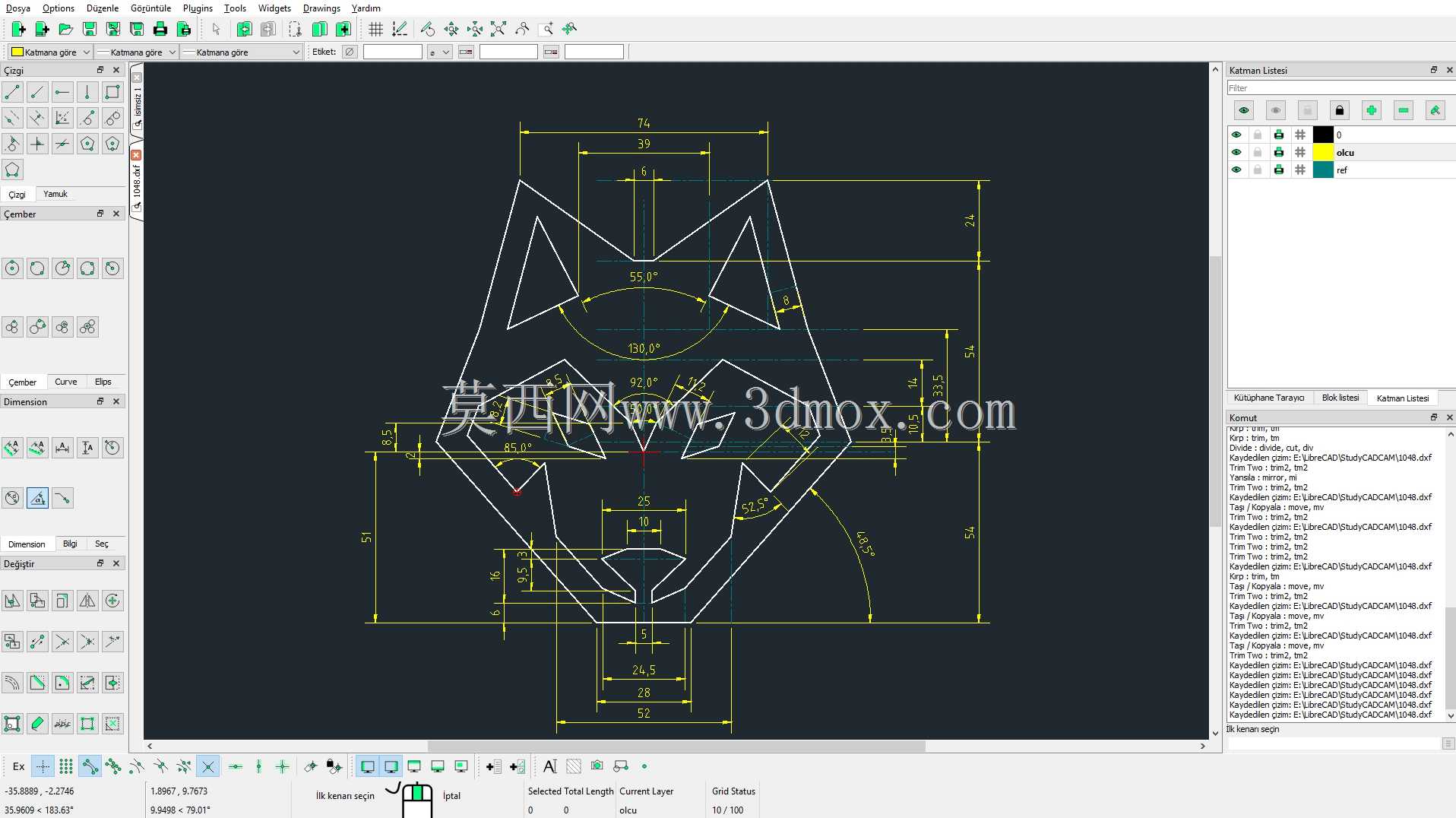The width and height of the screenshot is (1456, 818).
Task: Float the Komut panel
Action: point(1434,417)
